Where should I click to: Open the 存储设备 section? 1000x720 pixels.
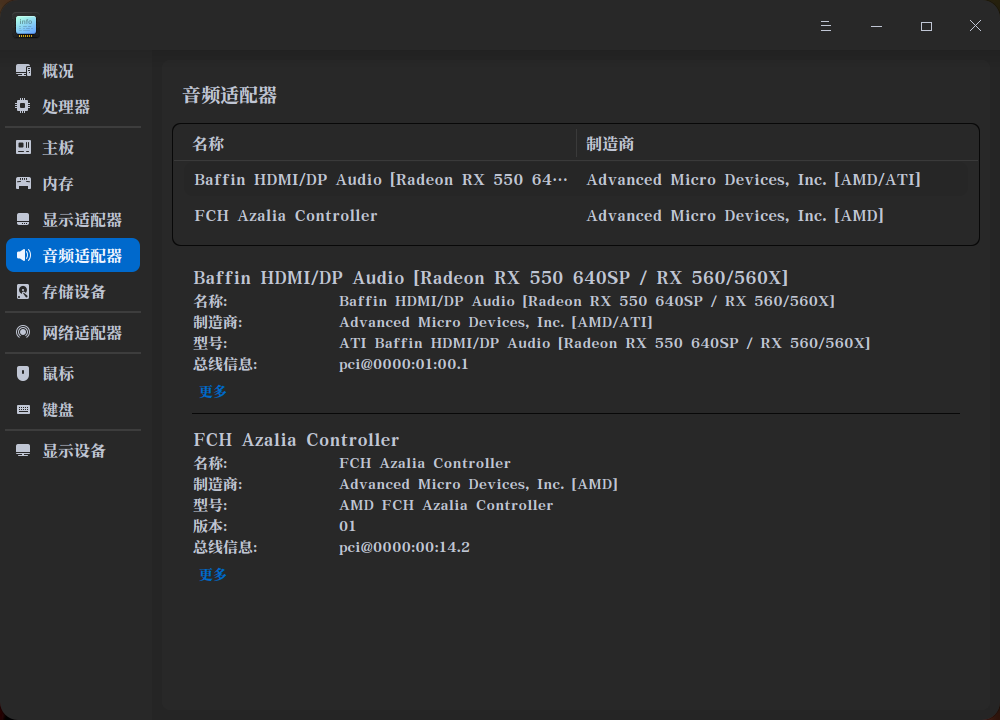73,292
